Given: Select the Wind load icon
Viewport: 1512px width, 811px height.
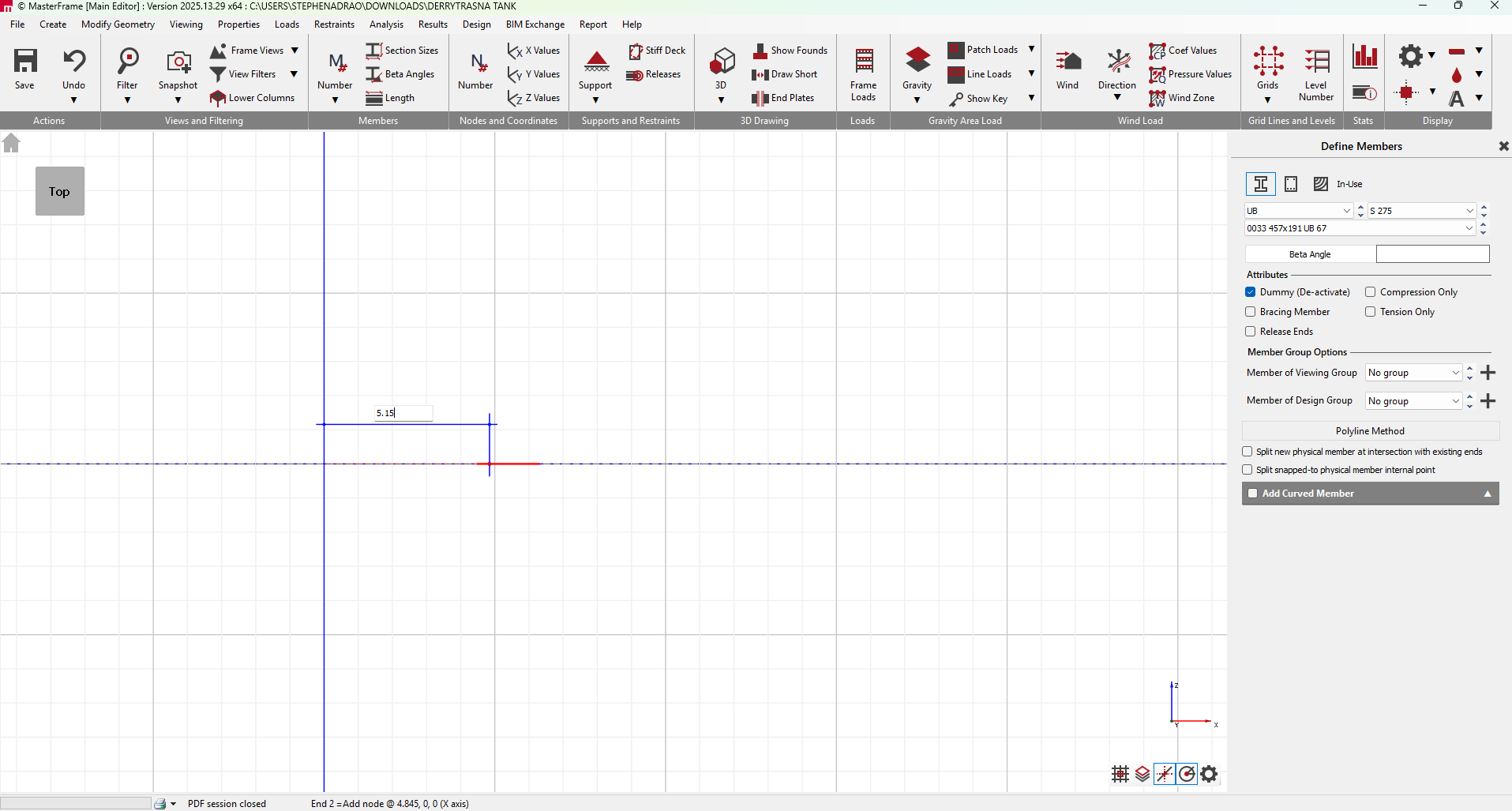Looking at the screenshot, I should pyautogui.click(x=1067, y=62).
